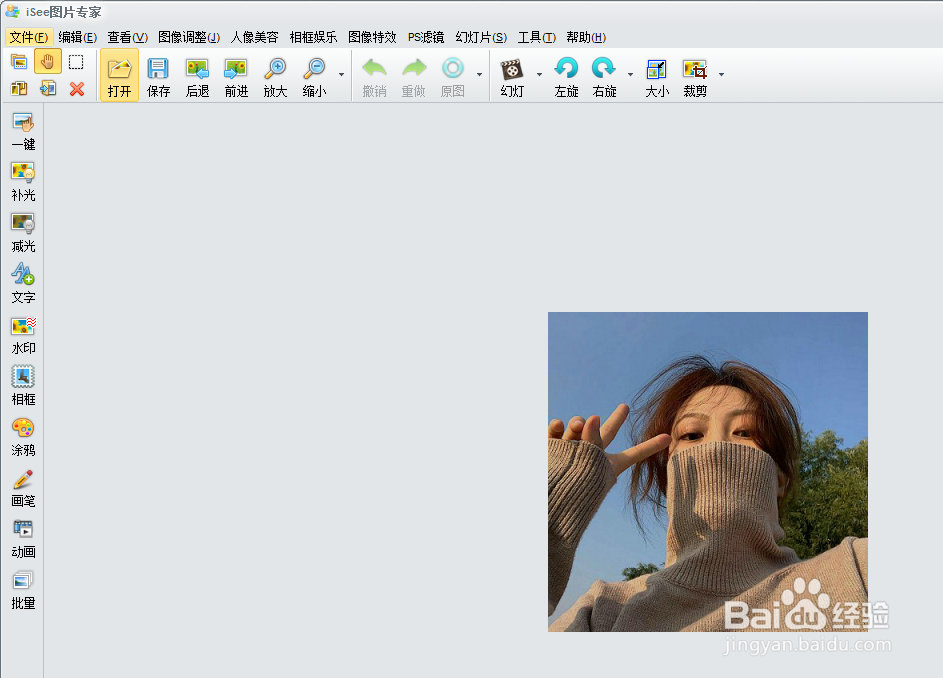Open the 相框 photo frame tool
This screenshot has width=943, height=678.
click(x=23, y=386)
